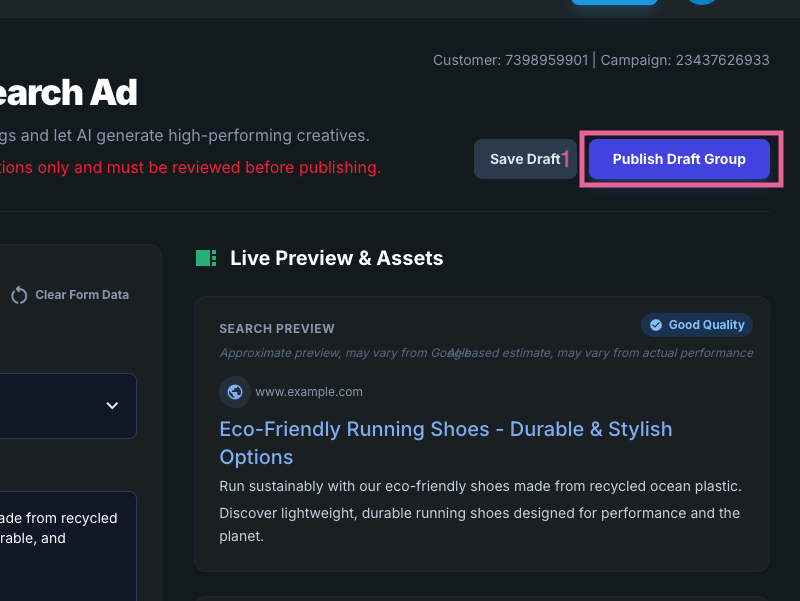
Task: Click the Search Ad page heading
Action: [x=67, y=92]
